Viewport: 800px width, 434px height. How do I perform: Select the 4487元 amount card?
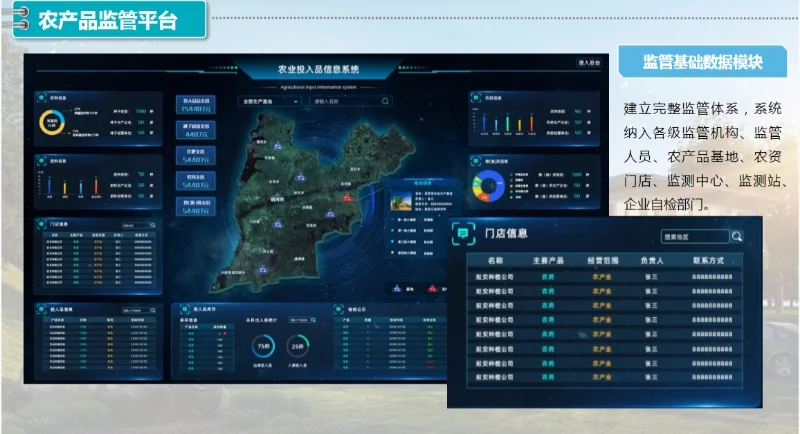[196, 131]
